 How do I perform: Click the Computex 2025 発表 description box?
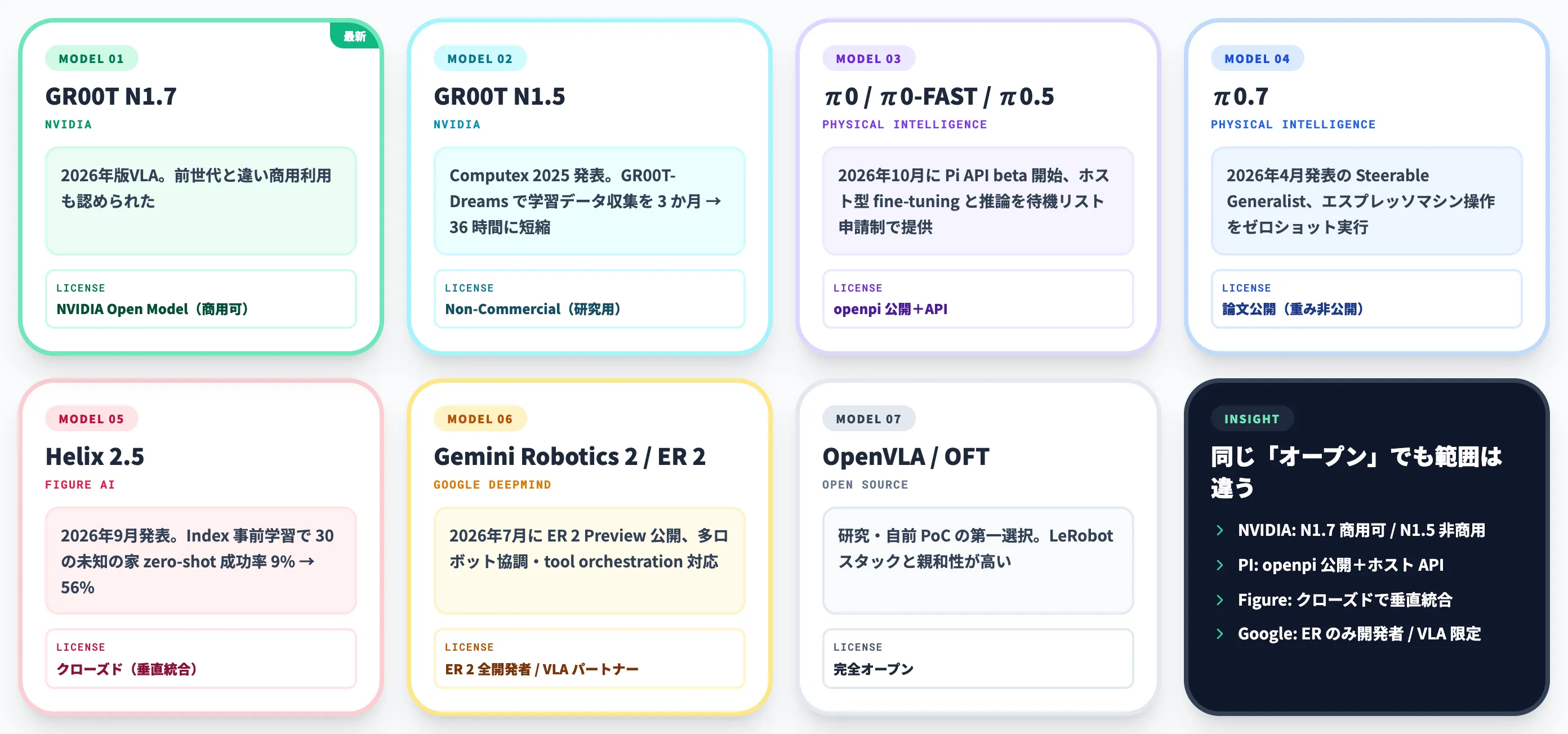tap(589, 201)
